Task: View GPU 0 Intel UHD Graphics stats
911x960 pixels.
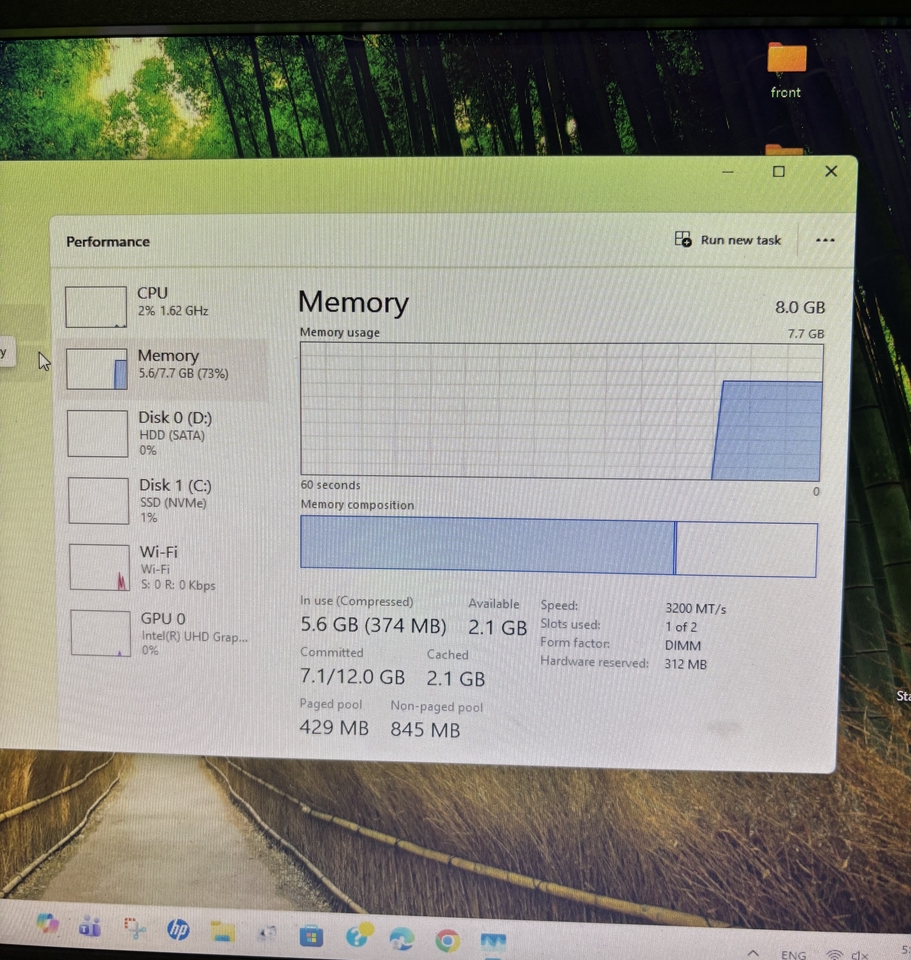Action: pyautogui.click(x=160, y=634)
